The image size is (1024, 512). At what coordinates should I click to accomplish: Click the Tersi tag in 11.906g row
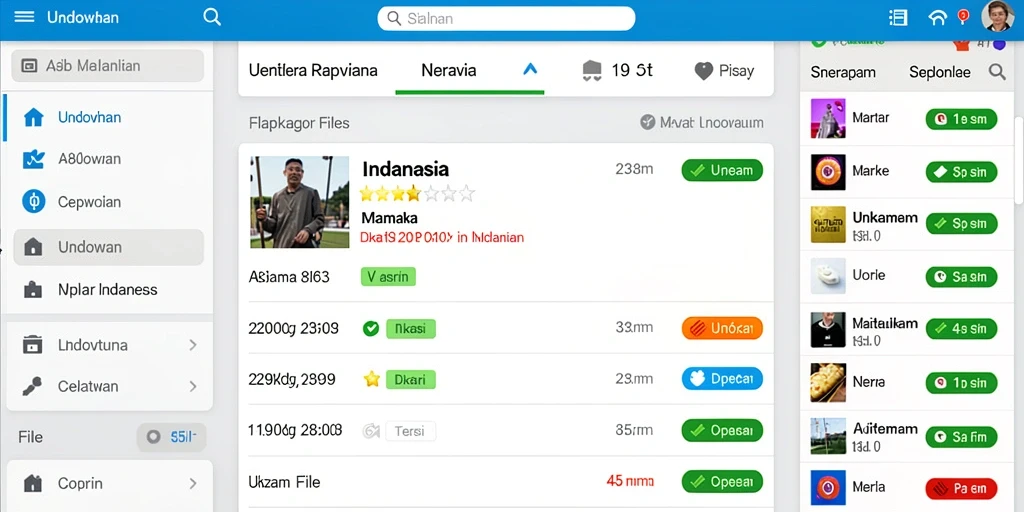coord(411,431)
